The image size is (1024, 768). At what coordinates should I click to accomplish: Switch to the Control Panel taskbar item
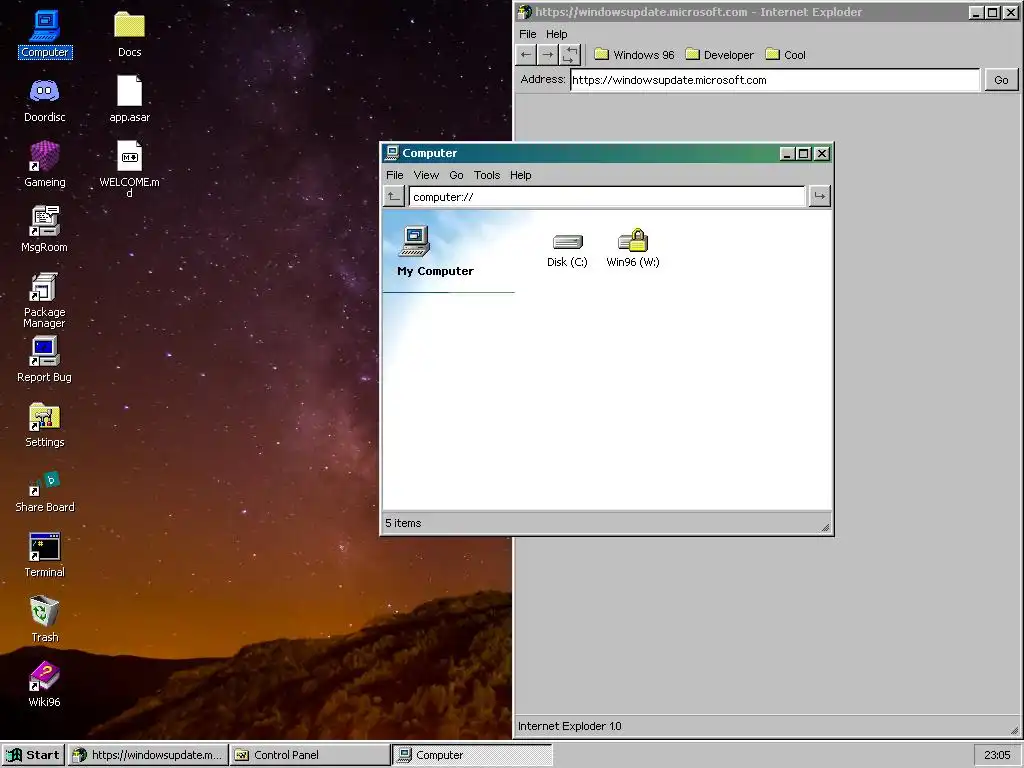(310, 755)
